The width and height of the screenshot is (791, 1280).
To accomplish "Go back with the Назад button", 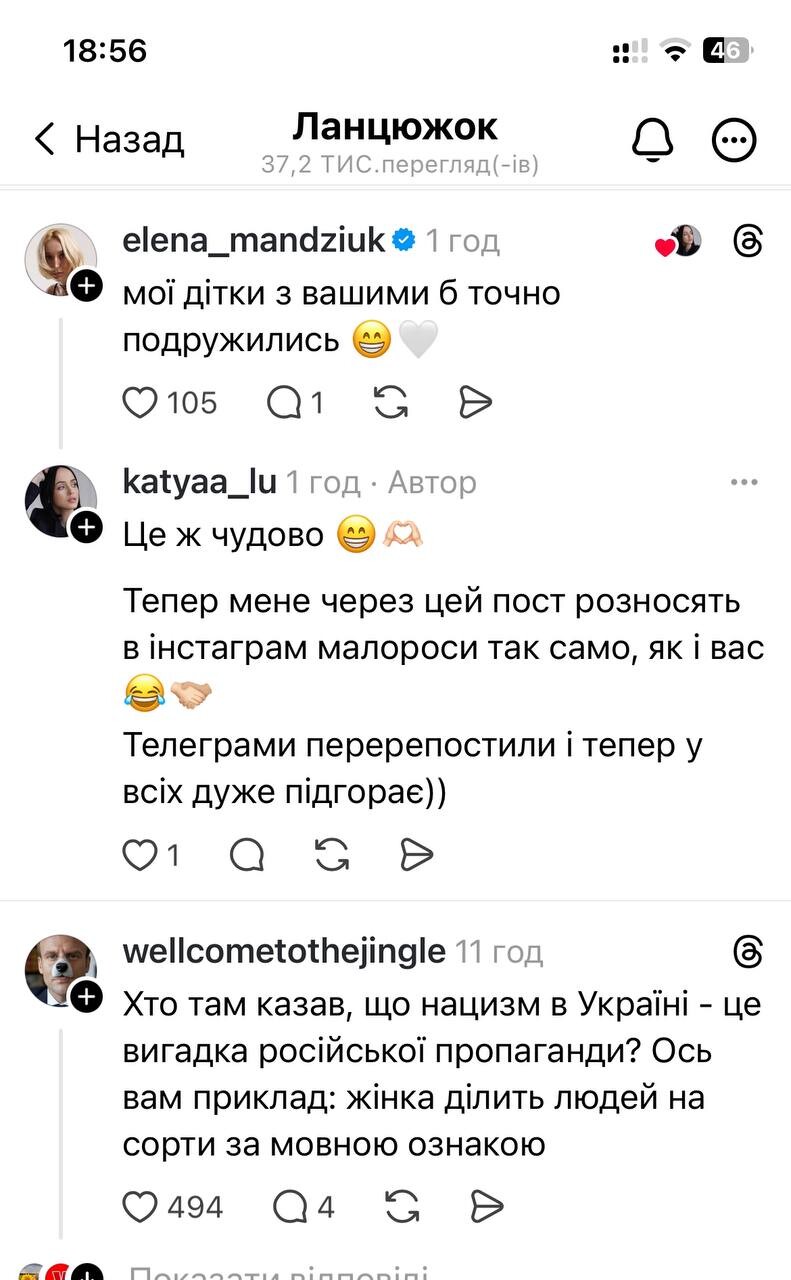I will point(108,139).
